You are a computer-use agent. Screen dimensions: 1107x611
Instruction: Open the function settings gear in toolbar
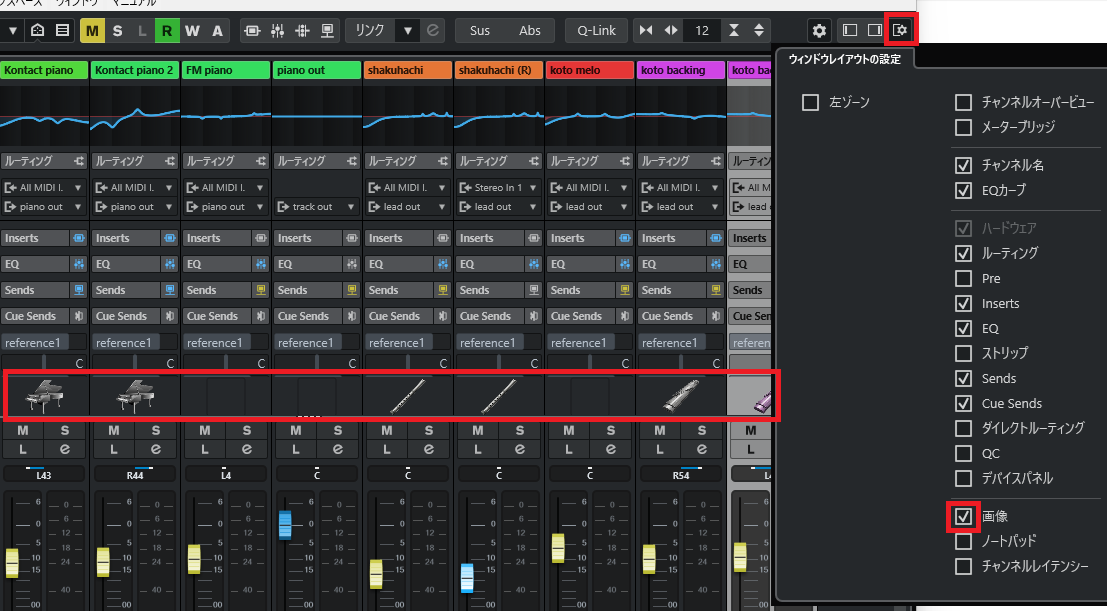(820, 31)
